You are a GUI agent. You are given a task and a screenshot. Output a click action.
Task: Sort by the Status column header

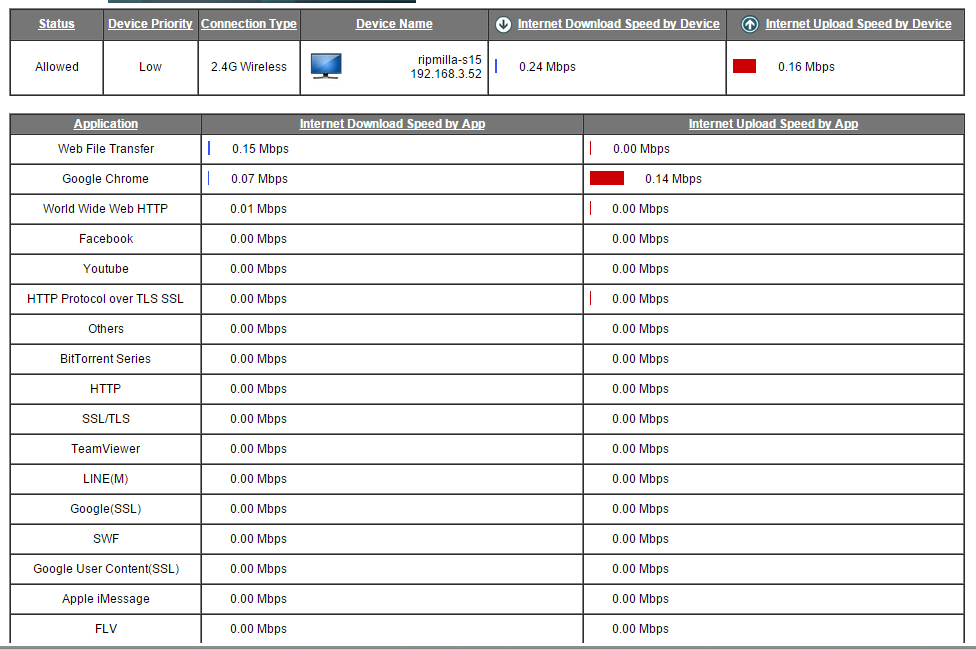[x=57, y=24]
